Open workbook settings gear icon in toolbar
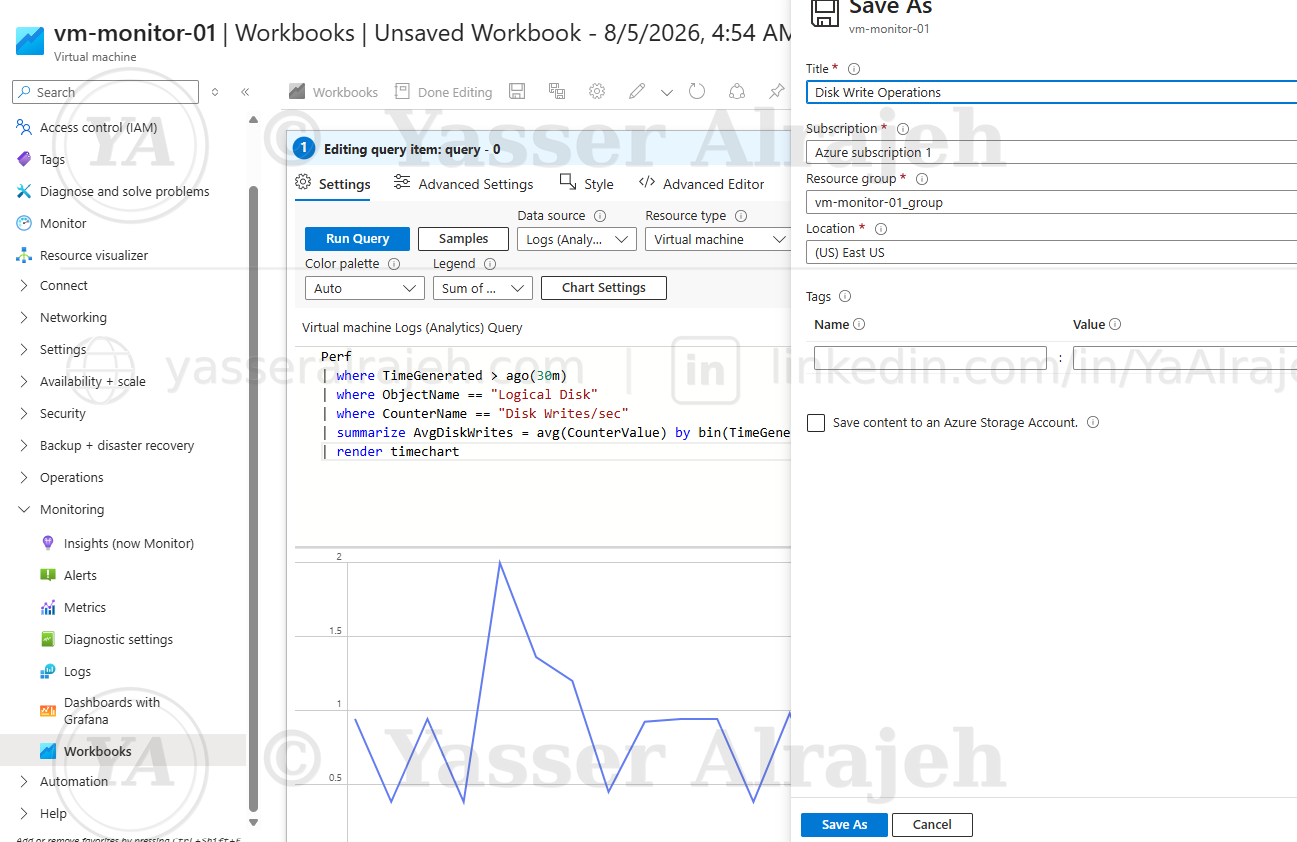Screen dimensions: 1297x842 (x=597, y=91)
